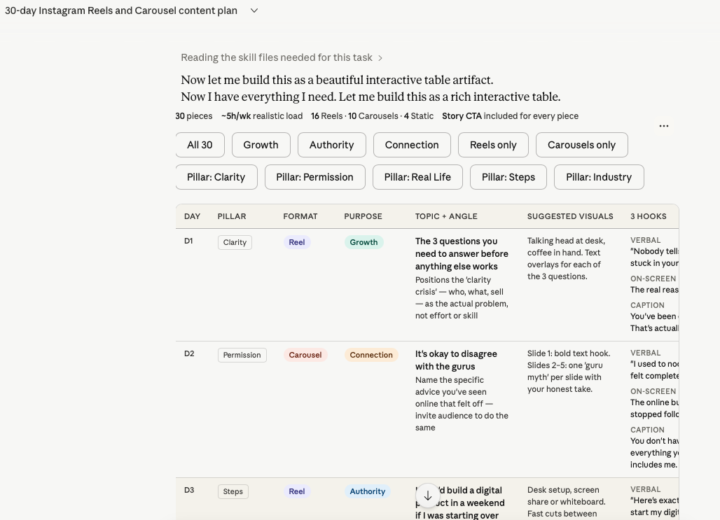This screenshot has height=520, width=720.
Task: Click the scroll-to-bottom arrow button
Action: click(x=428, y=495)
